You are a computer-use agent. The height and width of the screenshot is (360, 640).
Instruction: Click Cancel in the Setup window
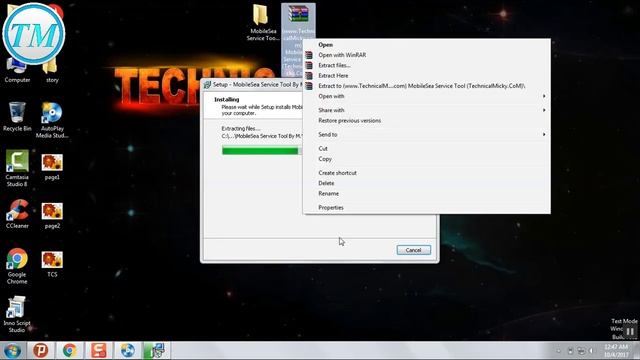click(x=413, y=250)
